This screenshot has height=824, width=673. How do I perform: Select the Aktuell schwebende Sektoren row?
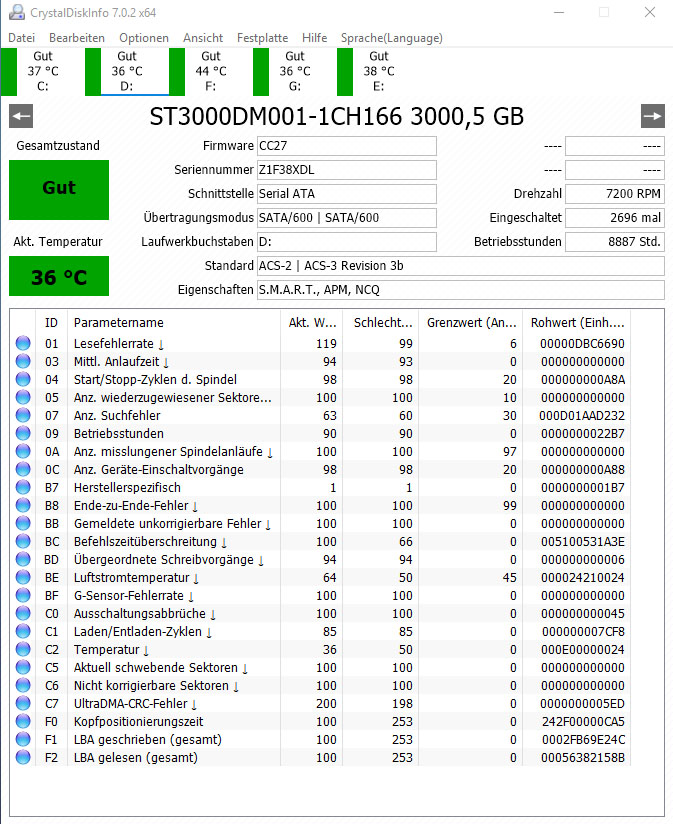point(320,667)
